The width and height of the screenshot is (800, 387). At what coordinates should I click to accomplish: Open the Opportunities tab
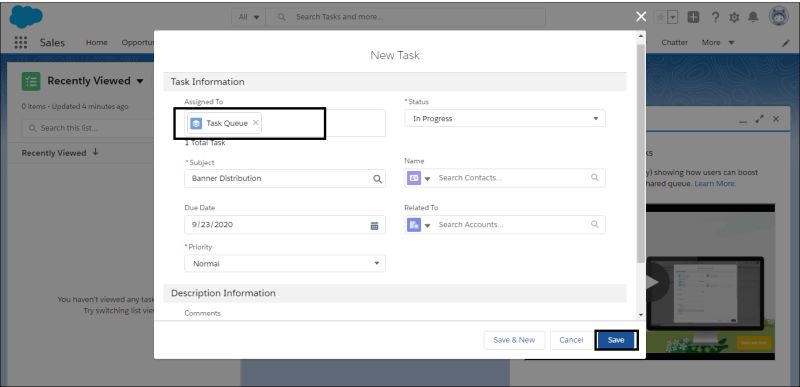click(138, 43)
